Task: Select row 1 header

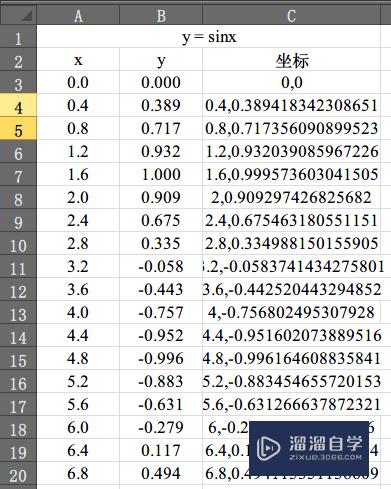Action: tap(19, 36)
